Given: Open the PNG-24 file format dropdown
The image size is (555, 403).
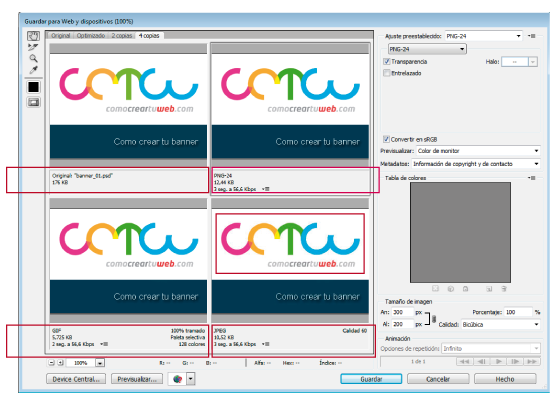Looking at the screenshot, I should click(427, 49).
